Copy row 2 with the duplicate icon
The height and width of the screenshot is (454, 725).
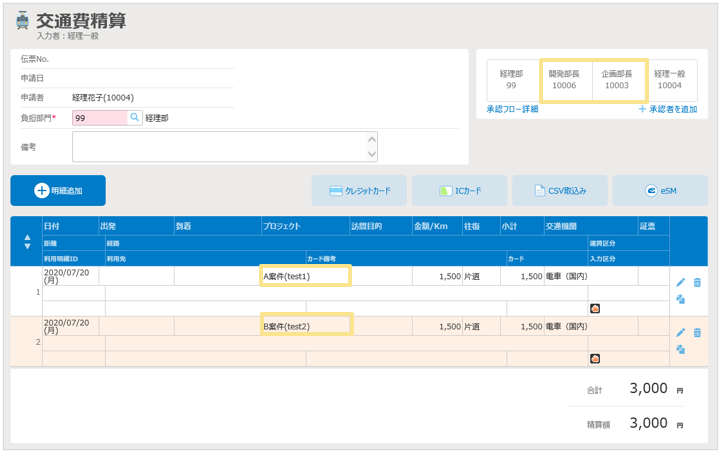coord(681,349)
